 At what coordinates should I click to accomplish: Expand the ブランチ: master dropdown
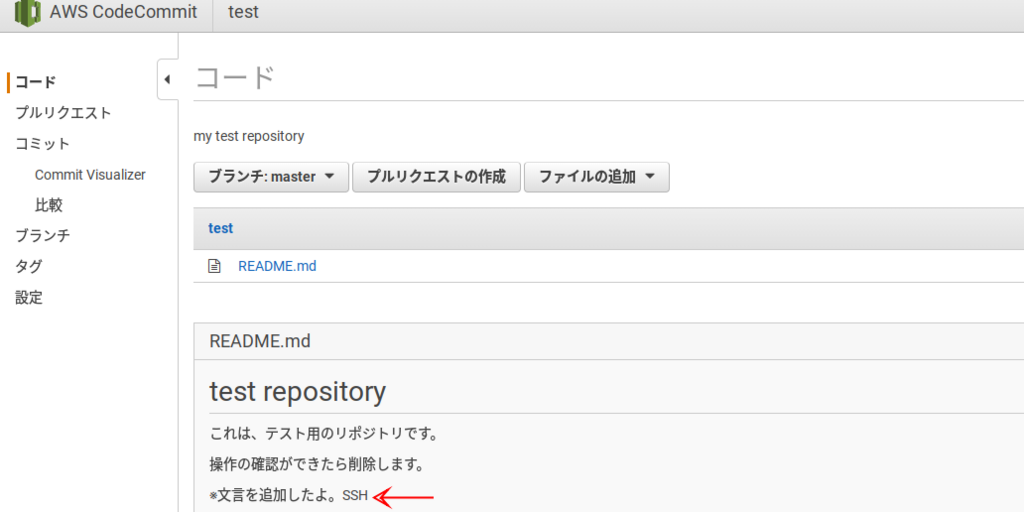click(x=271, y=177)
